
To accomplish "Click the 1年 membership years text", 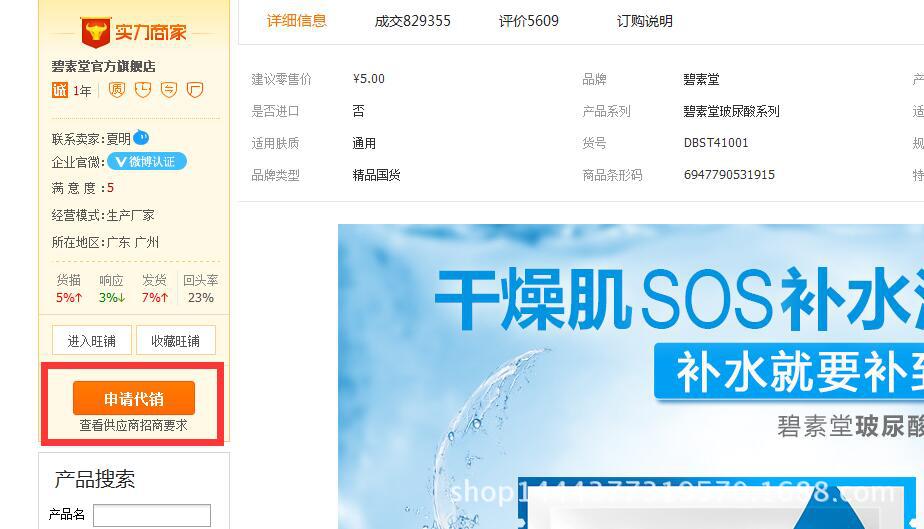I will click(x=82, y=91).
